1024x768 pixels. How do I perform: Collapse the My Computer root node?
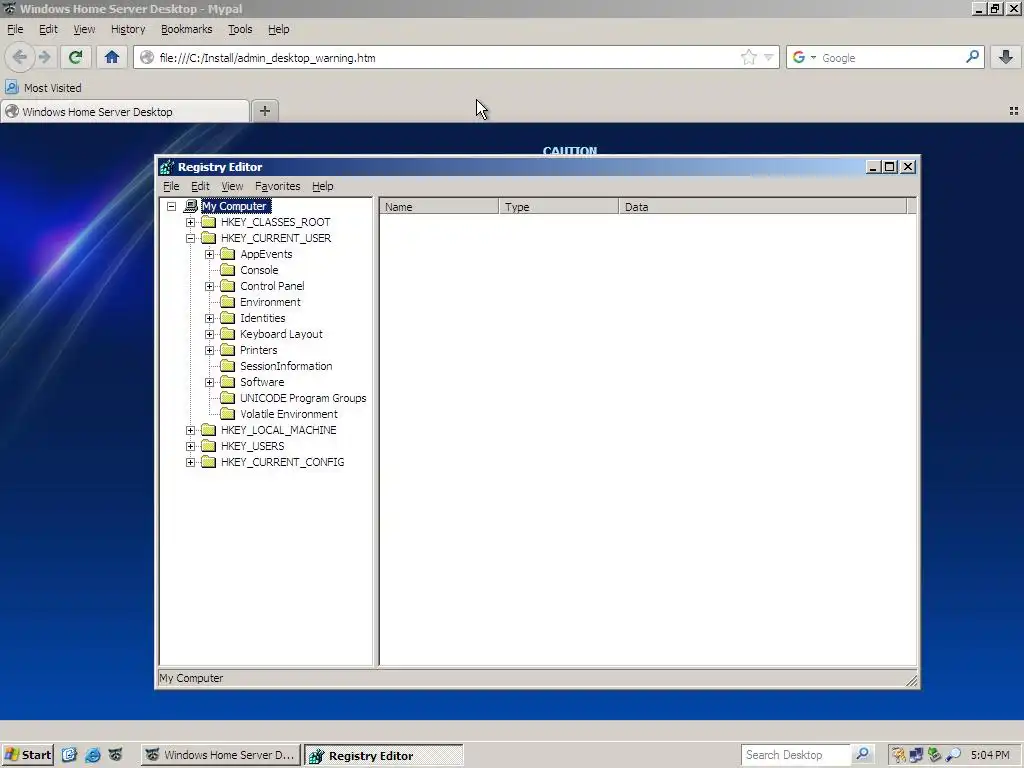[172, 206]
